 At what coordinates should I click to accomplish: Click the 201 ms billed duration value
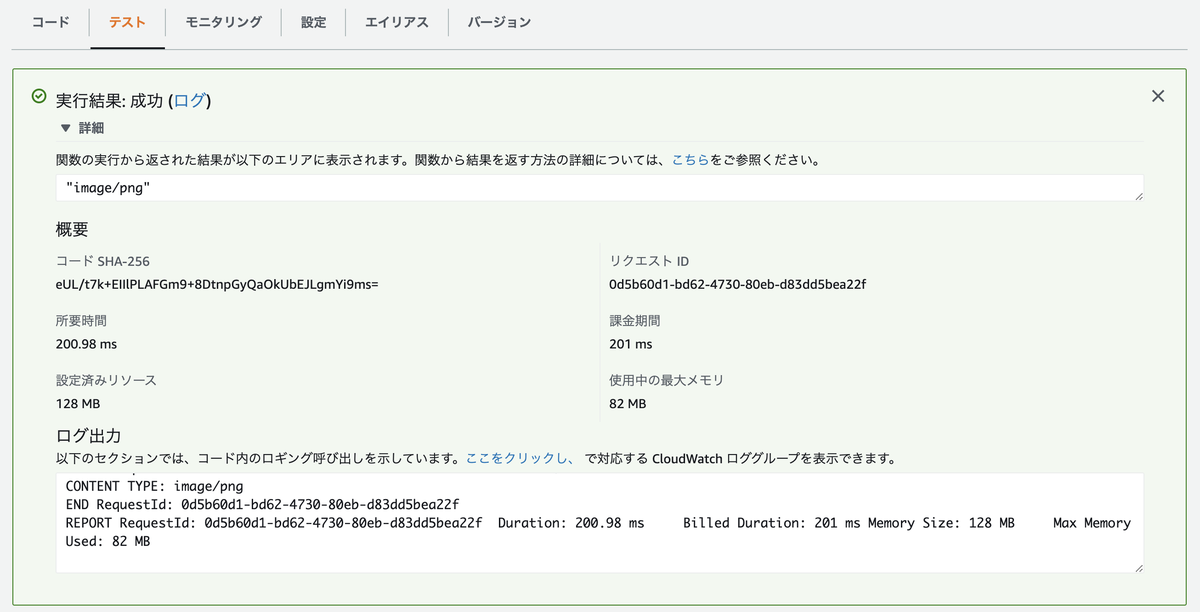click(x=630, y=344)
